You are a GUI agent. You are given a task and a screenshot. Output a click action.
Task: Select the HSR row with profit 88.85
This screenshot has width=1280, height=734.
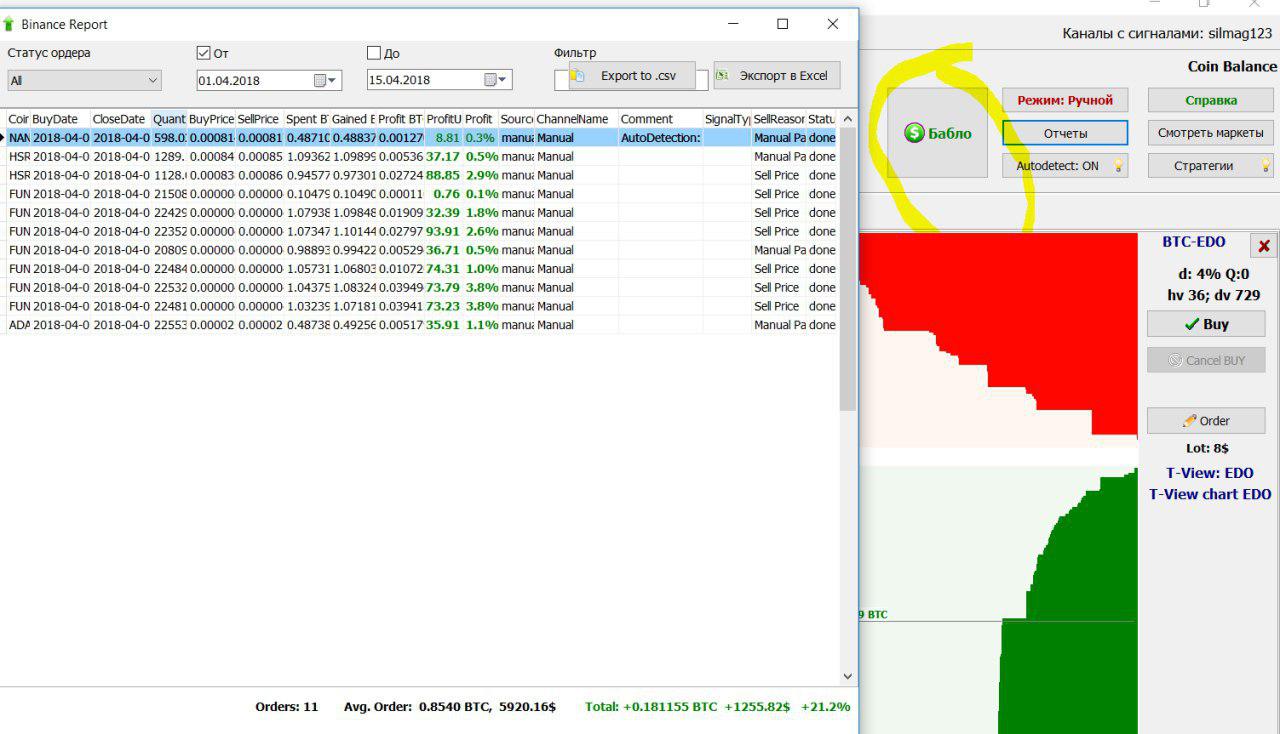pyautogui.click(x=420, y=175)
